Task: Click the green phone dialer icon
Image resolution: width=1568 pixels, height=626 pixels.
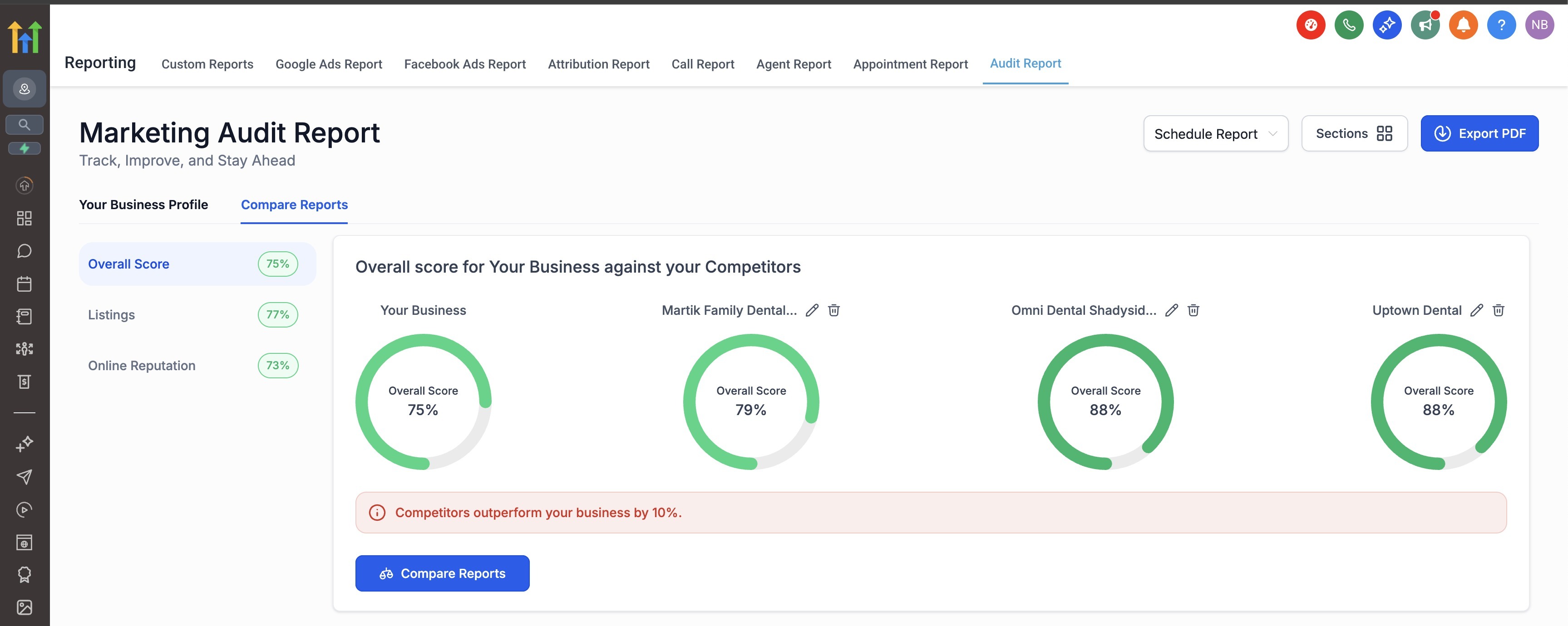Action: (1349, 25)
